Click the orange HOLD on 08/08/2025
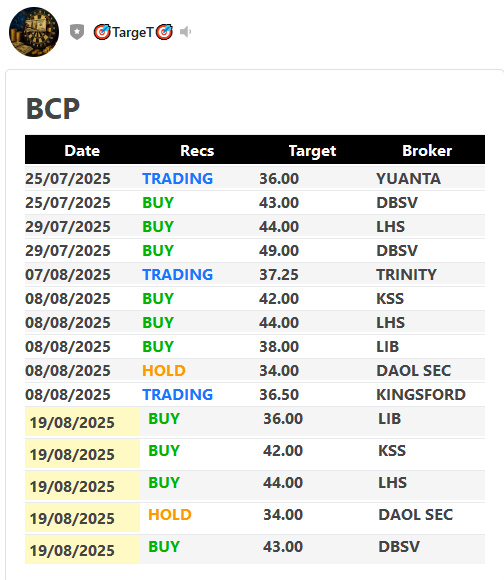 pos(164,370)
